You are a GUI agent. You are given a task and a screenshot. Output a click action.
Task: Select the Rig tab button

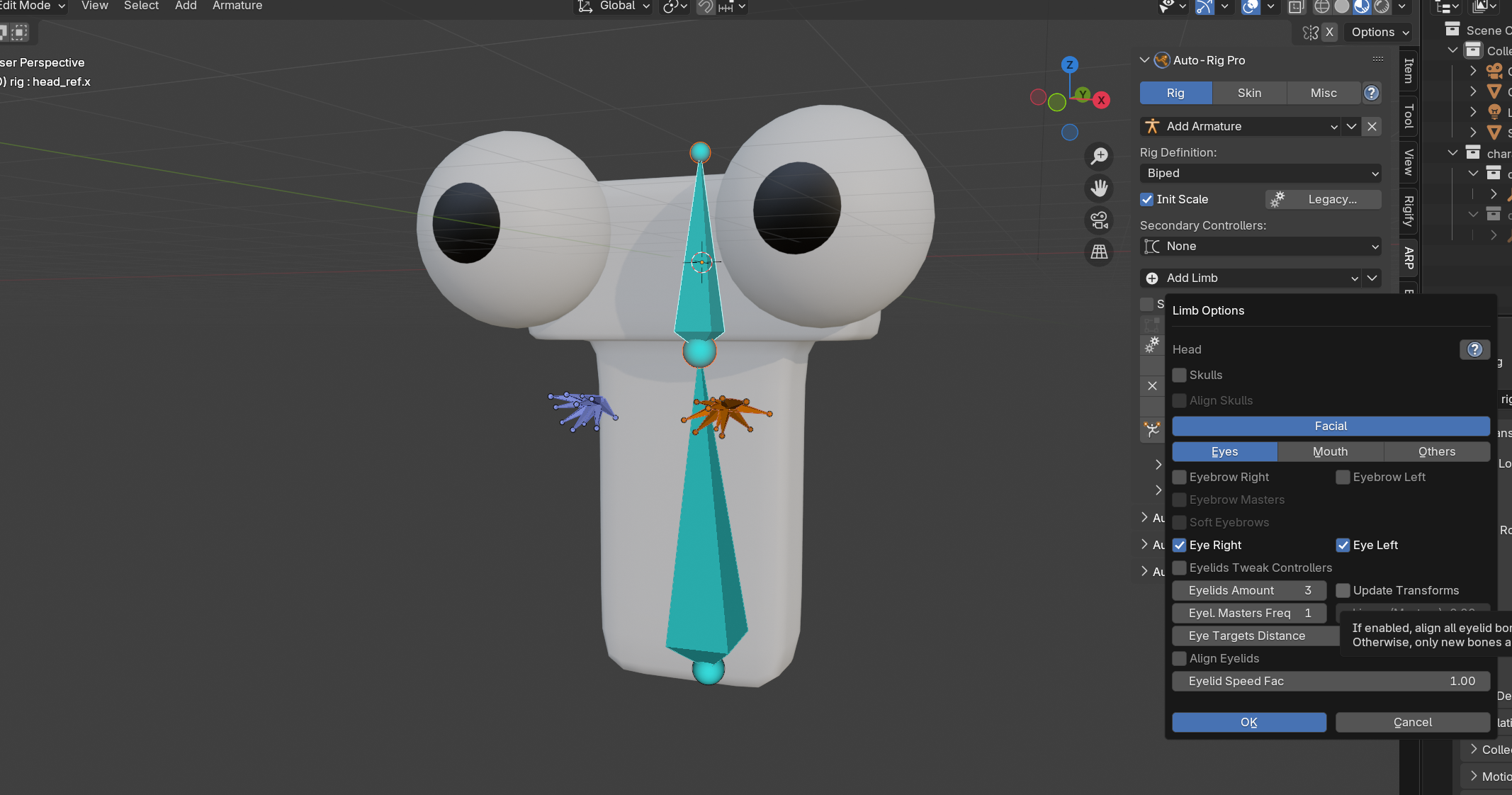[1175, 93]
